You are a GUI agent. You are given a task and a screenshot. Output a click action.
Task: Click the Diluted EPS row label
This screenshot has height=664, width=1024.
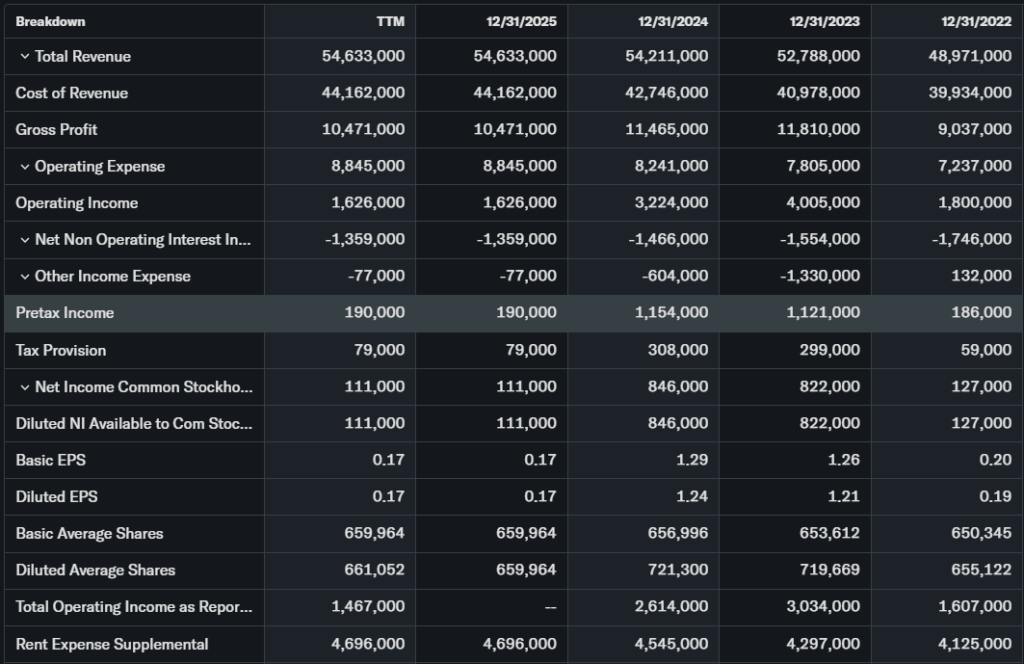point(56,497)
